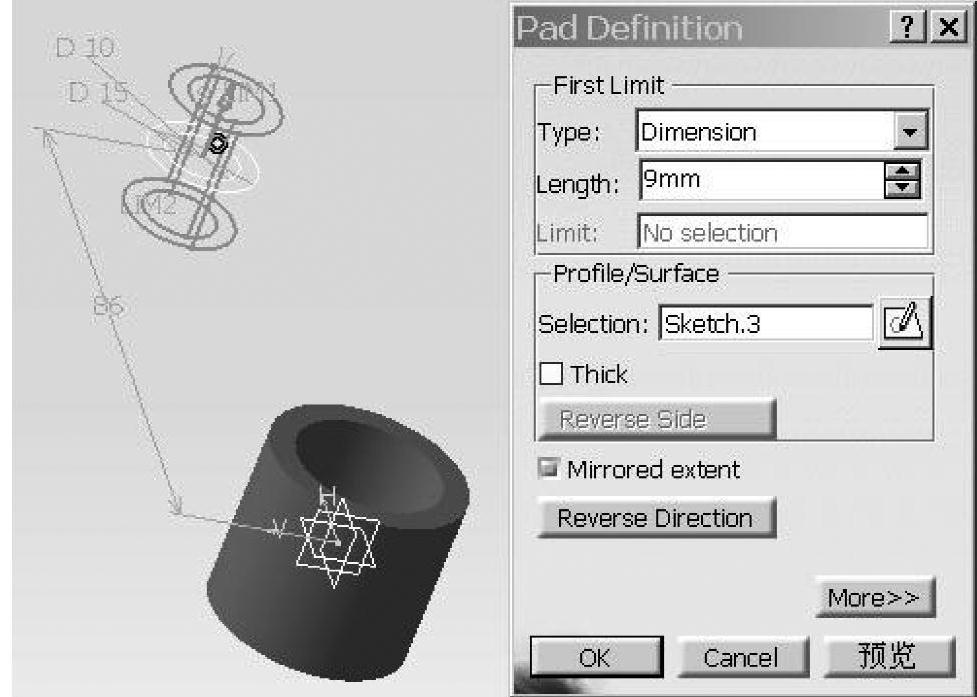Click the Length field containing 9mm
The height and width of the screenshot is (697, 977).
pyautogui.click(x=761, y=180)
